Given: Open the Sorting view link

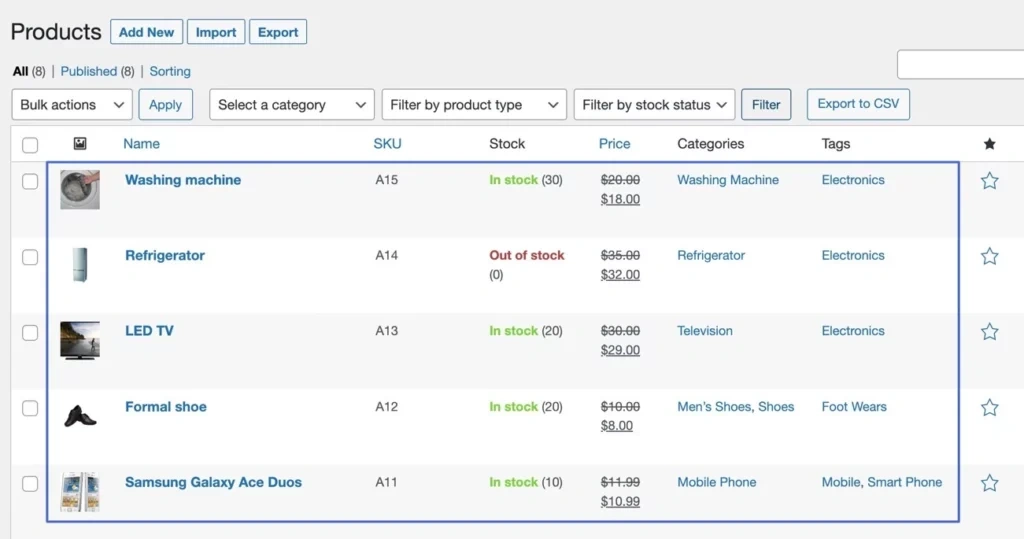Looking at the screenshot, I should [x=170, y=71].
